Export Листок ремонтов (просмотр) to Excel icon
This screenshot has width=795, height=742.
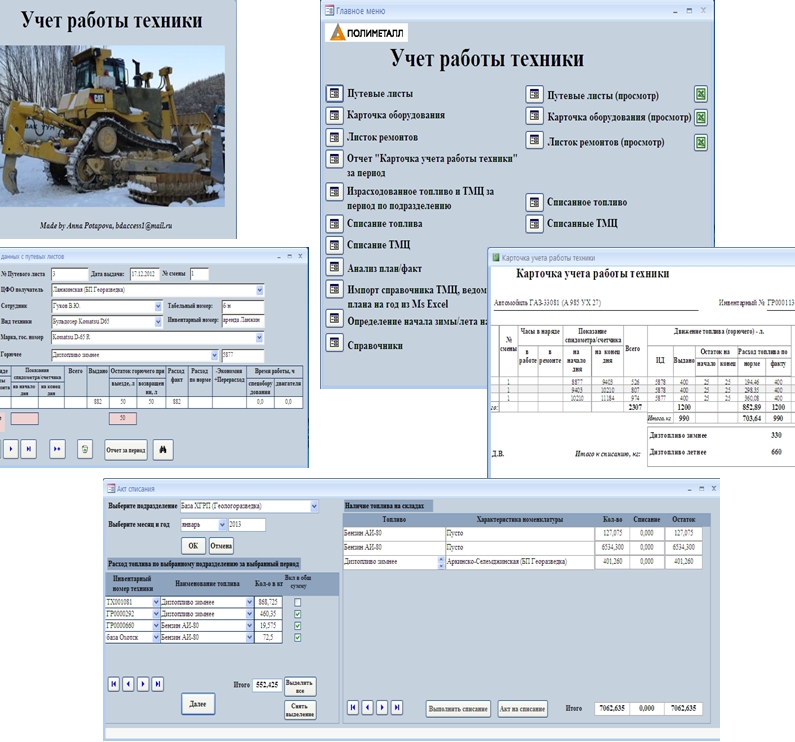[701, 143]
